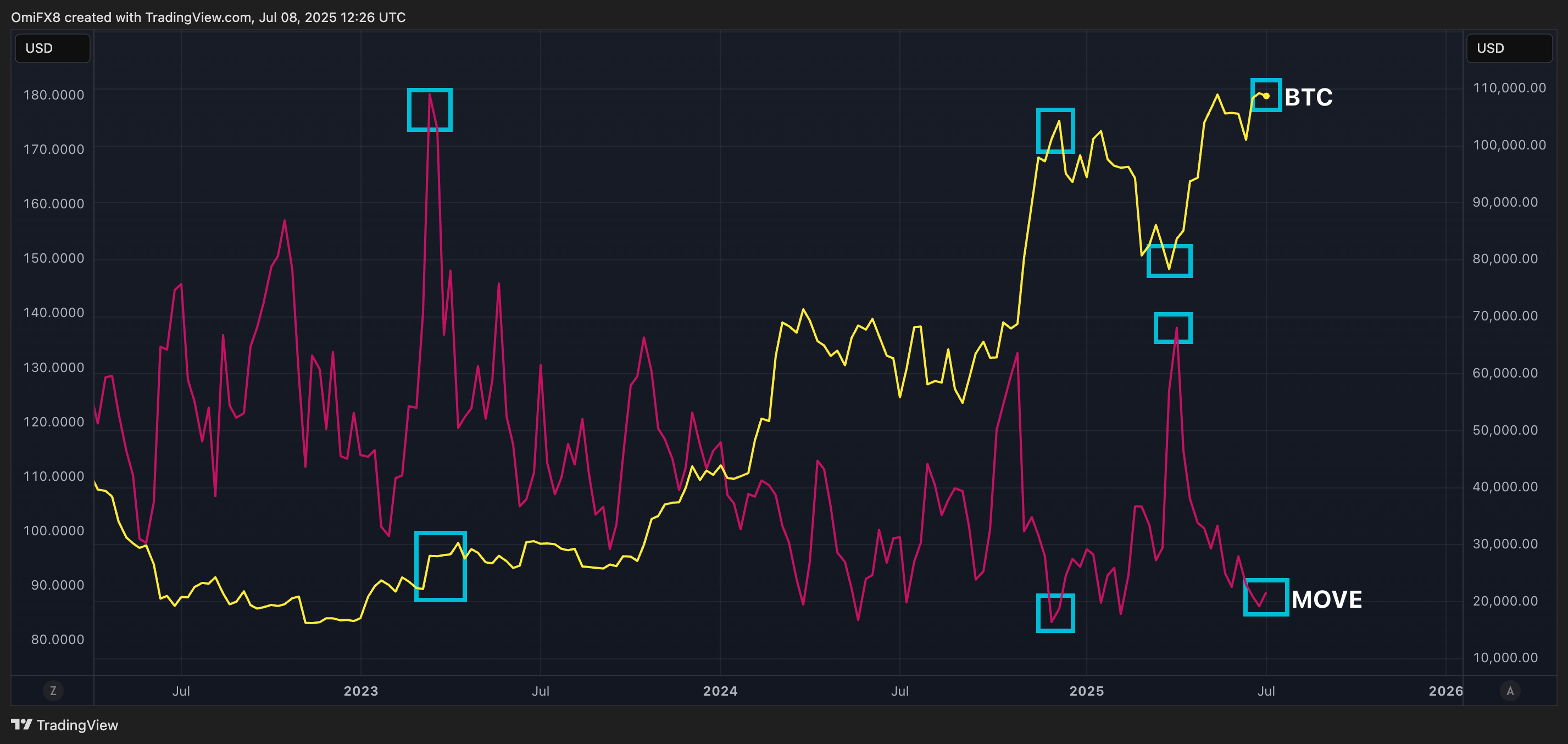Click the 100.0000 left price label

tap(53, 530)
